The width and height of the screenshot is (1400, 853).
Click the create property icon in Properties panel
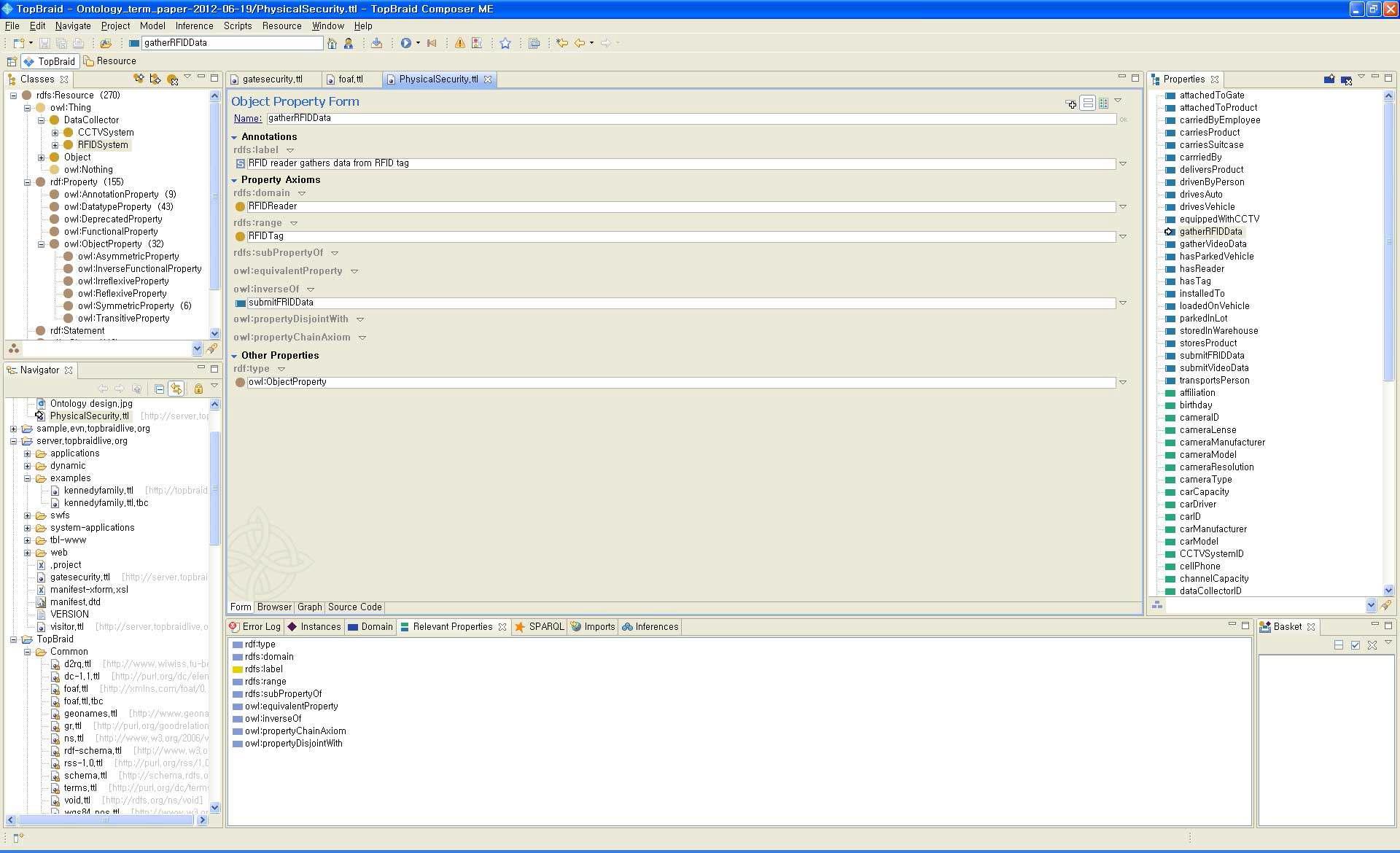[1329, 79]
